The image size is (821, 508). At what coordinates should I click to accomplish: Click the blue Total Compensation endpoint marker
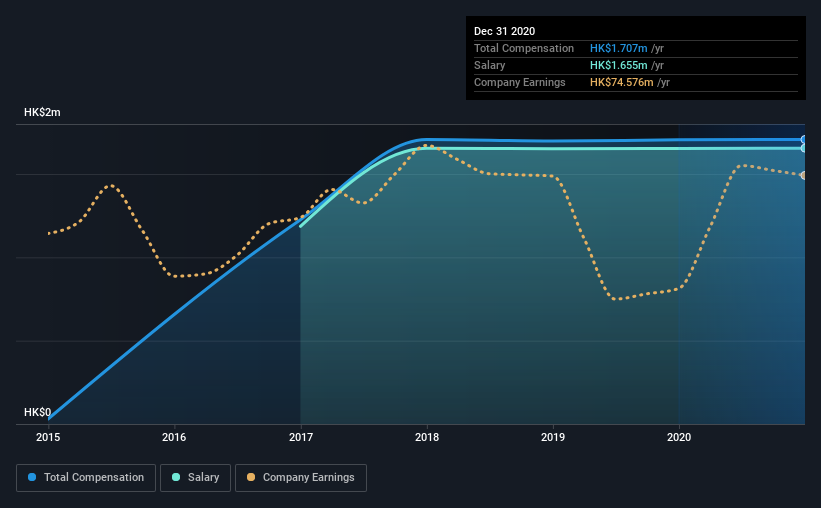pos(803,139)
